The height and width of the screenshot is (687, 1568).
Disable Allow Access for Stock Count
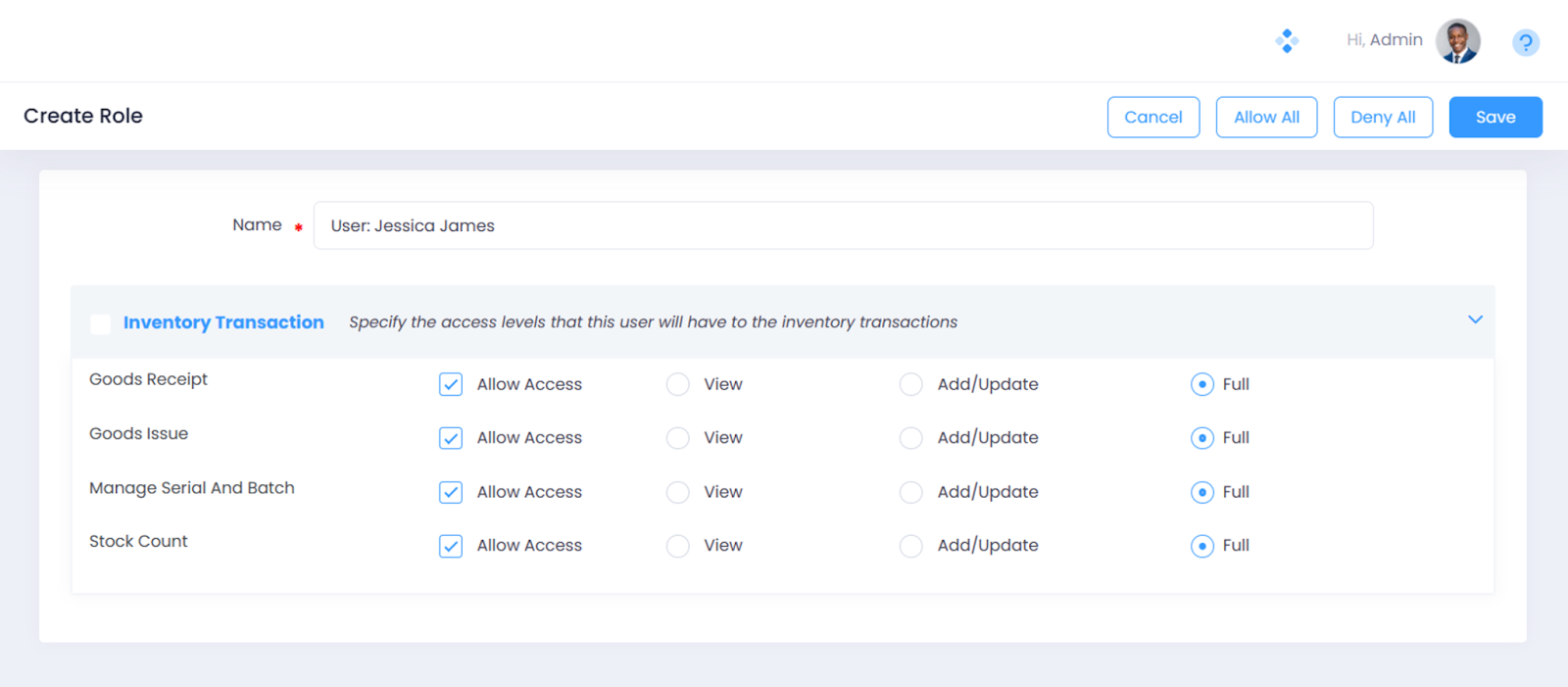(x=451, y=546)
